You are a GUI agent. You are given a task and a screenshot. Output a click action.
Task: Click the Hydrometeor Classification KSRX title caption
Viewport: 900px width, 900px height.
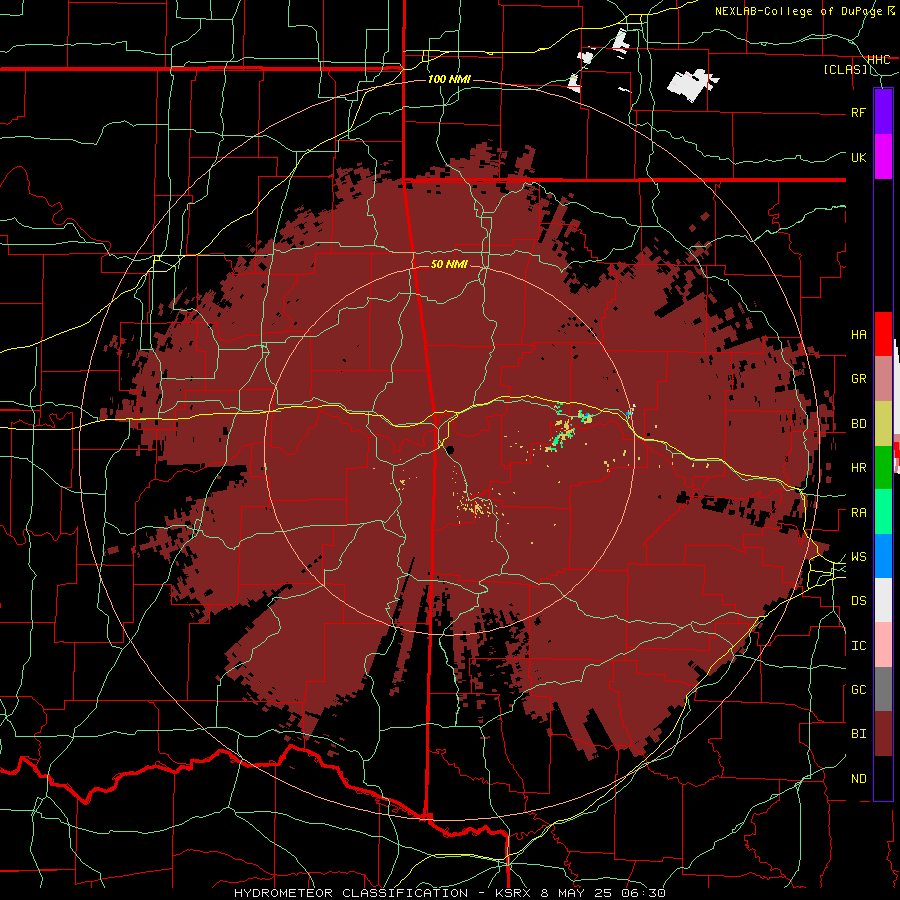coord(449,893)
